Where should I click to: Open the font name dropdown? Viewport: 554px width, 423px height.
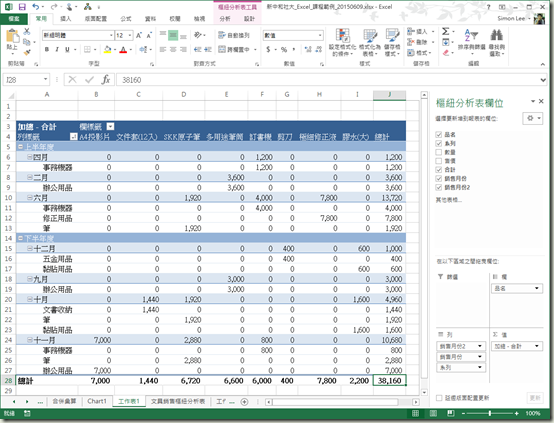pos(111,35)
